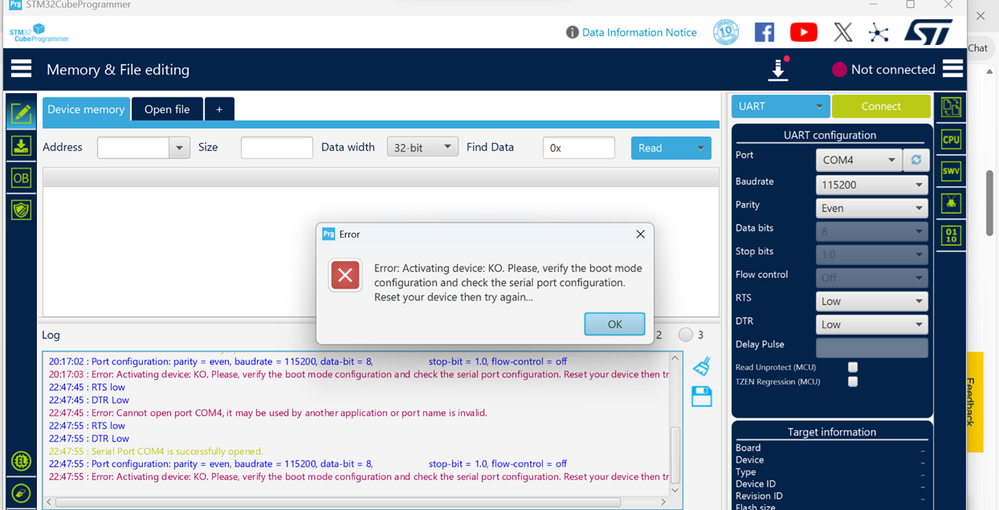Screen dimensions: 999x510
Task: Open the ST YouTube channel icon
Action: coord(803,32)
